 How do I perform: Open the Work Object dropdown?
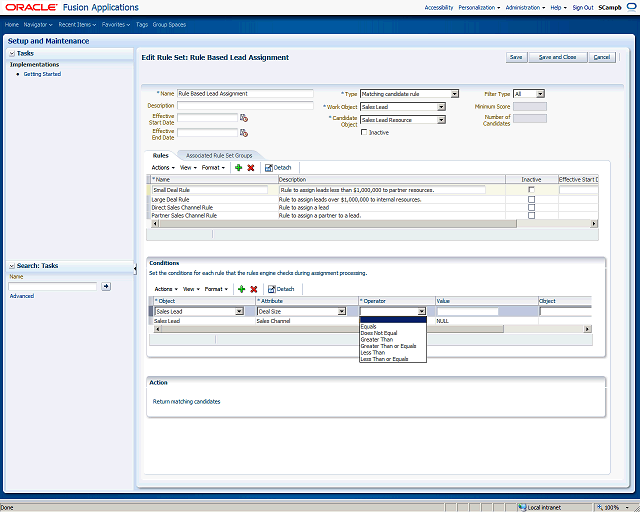(x=441, y=107)
